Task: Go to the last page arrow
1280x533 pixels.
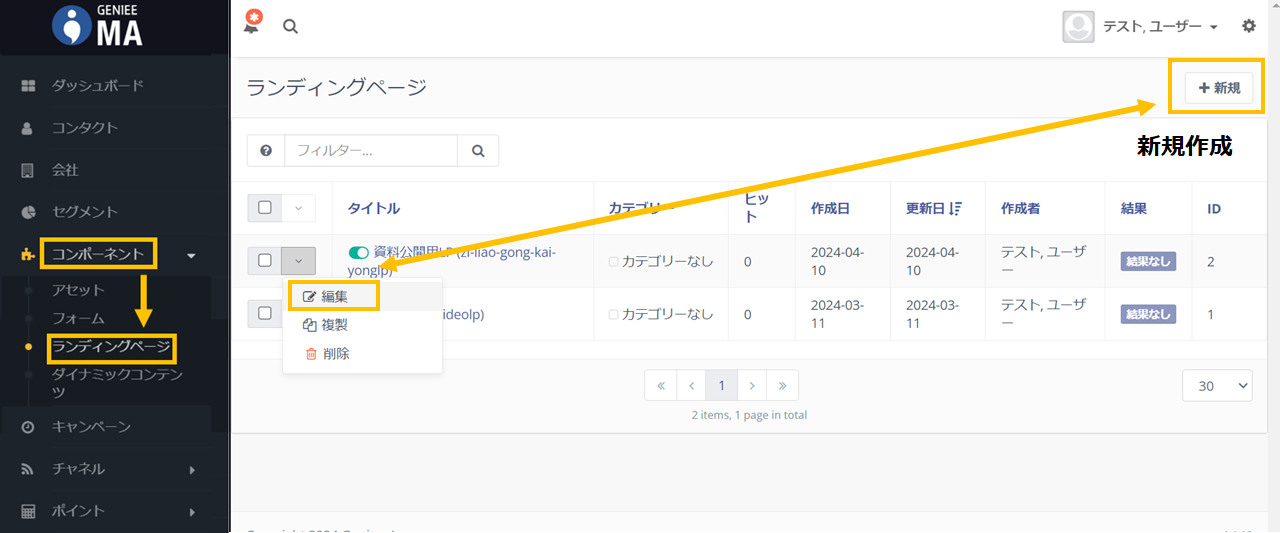Action: click(x=782, y=385)
